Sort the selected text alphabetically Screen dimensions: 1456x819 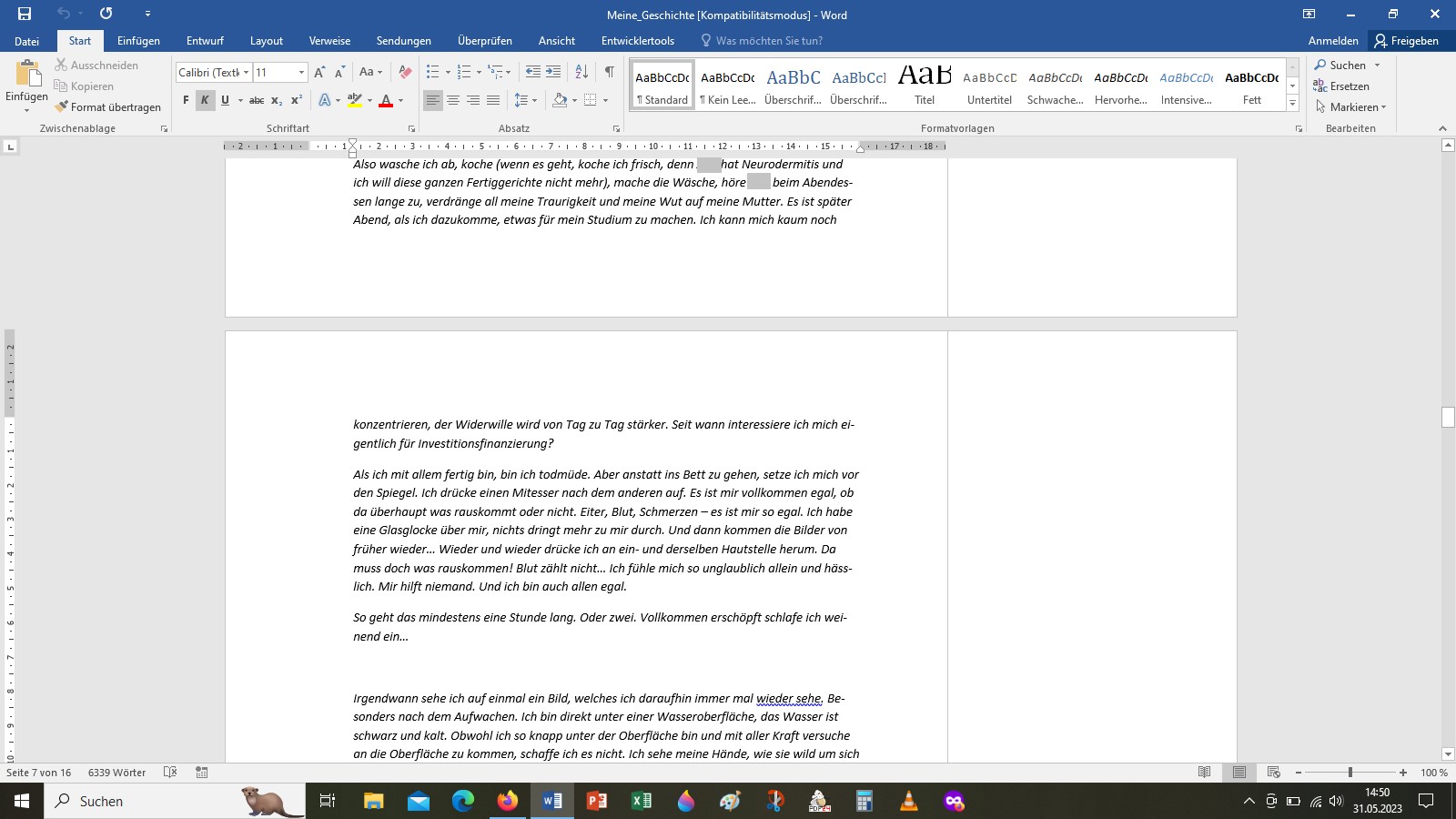pyautogui.click(x=581, y=72)
